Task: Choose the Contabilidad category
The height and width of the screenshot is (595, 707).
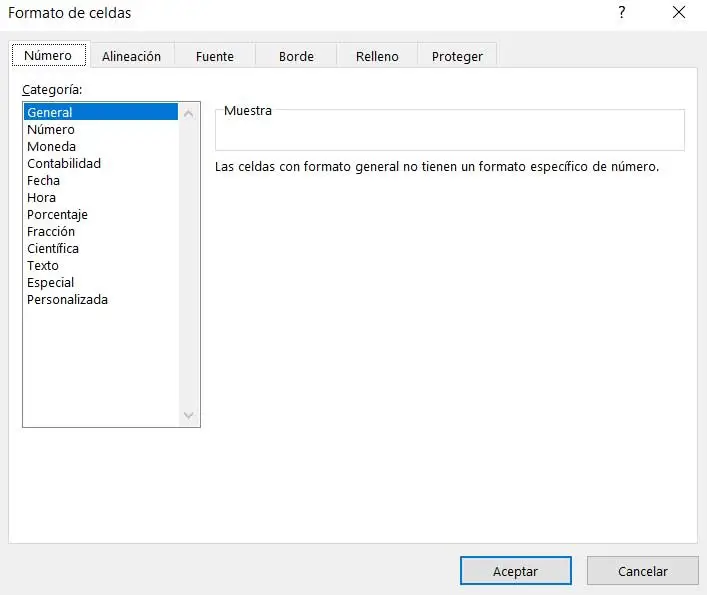Action: (101, 163)
